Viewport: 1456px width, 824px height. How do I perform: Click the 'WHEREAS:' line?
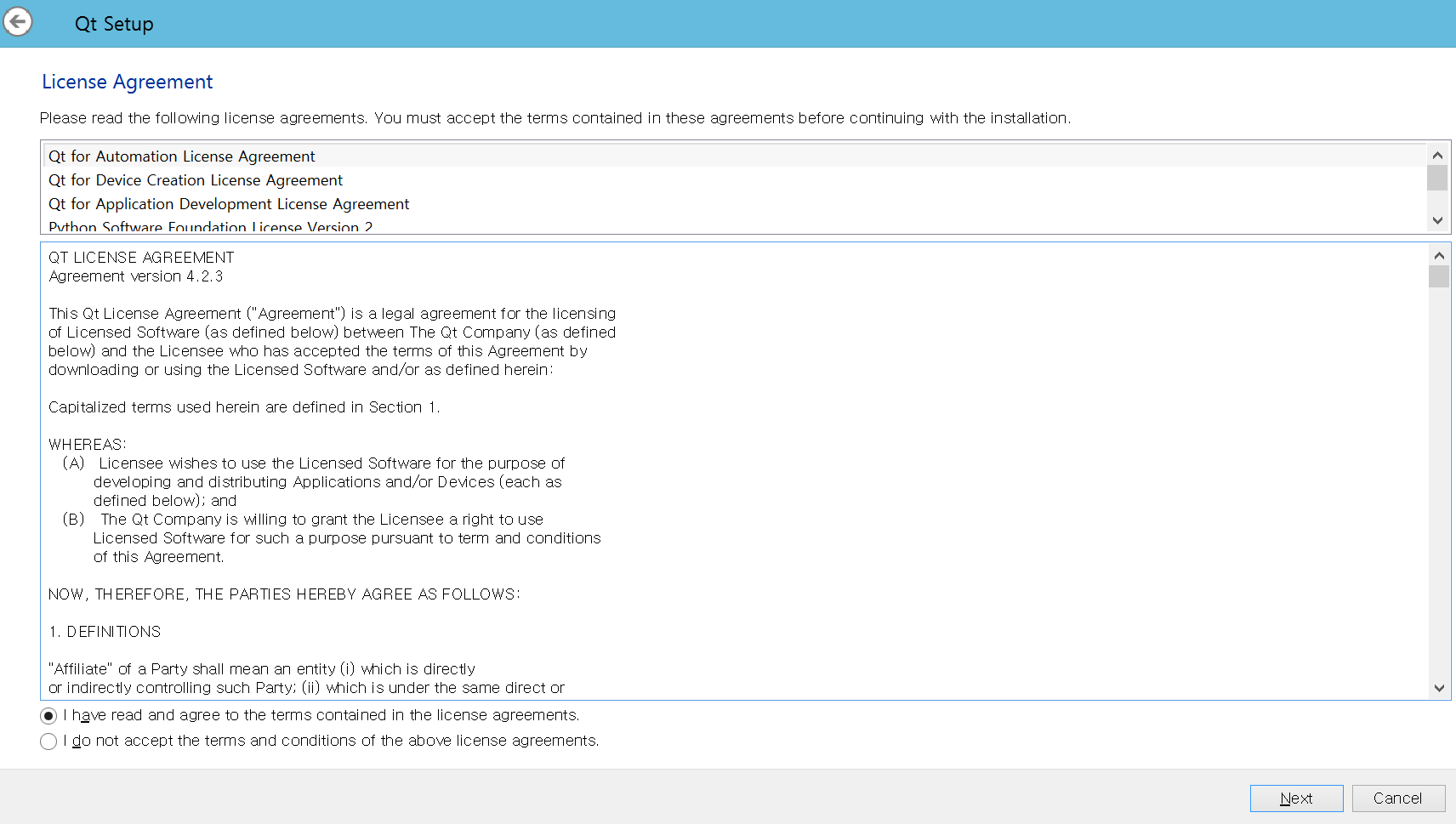coord(88,445)
